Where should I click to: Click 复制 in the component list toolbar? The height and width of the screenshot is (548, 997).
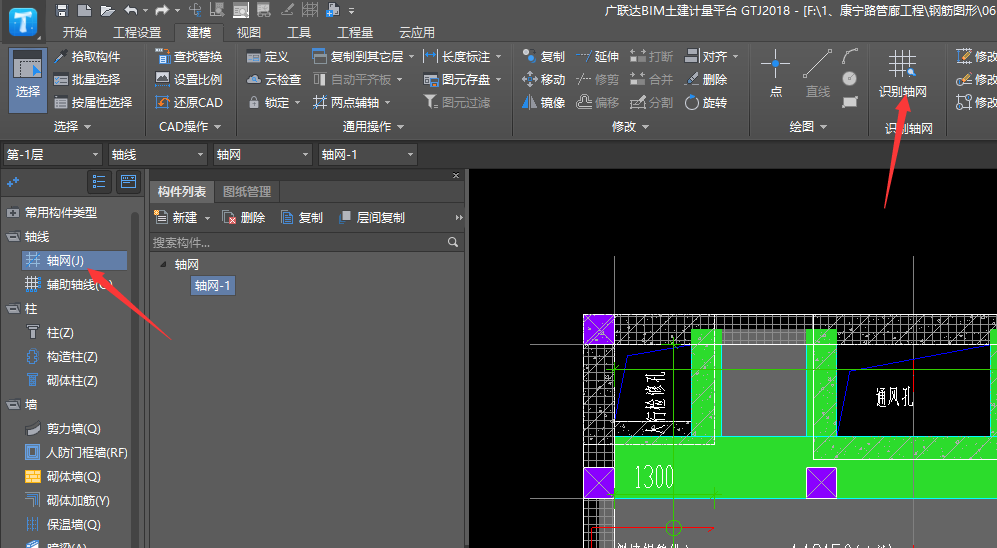[x=302, y=218]
